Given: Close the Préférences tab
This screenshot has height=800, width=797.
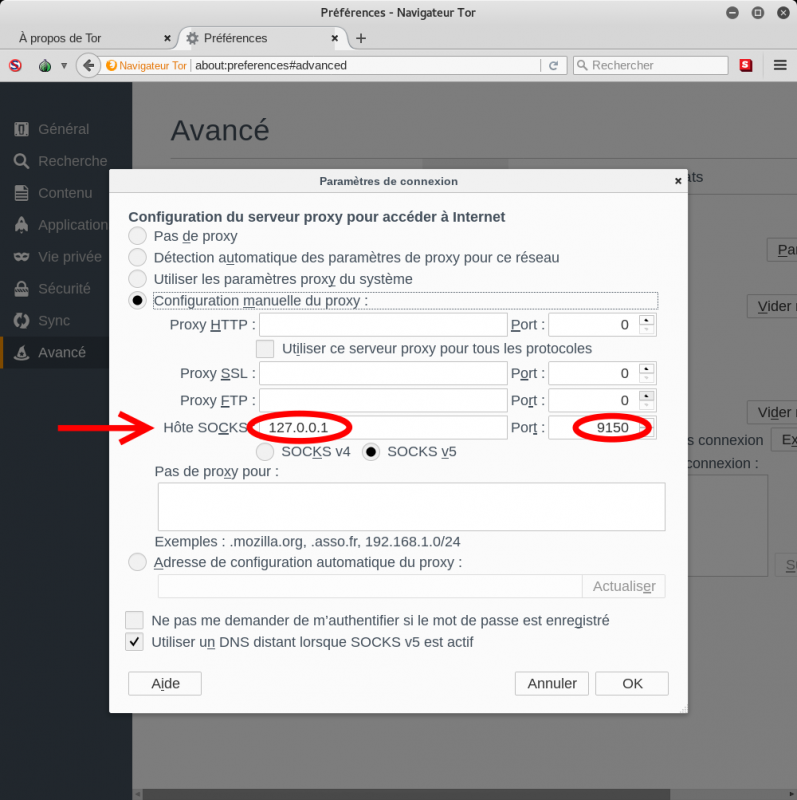Looking at the screenshot, I should pos(335,38).
